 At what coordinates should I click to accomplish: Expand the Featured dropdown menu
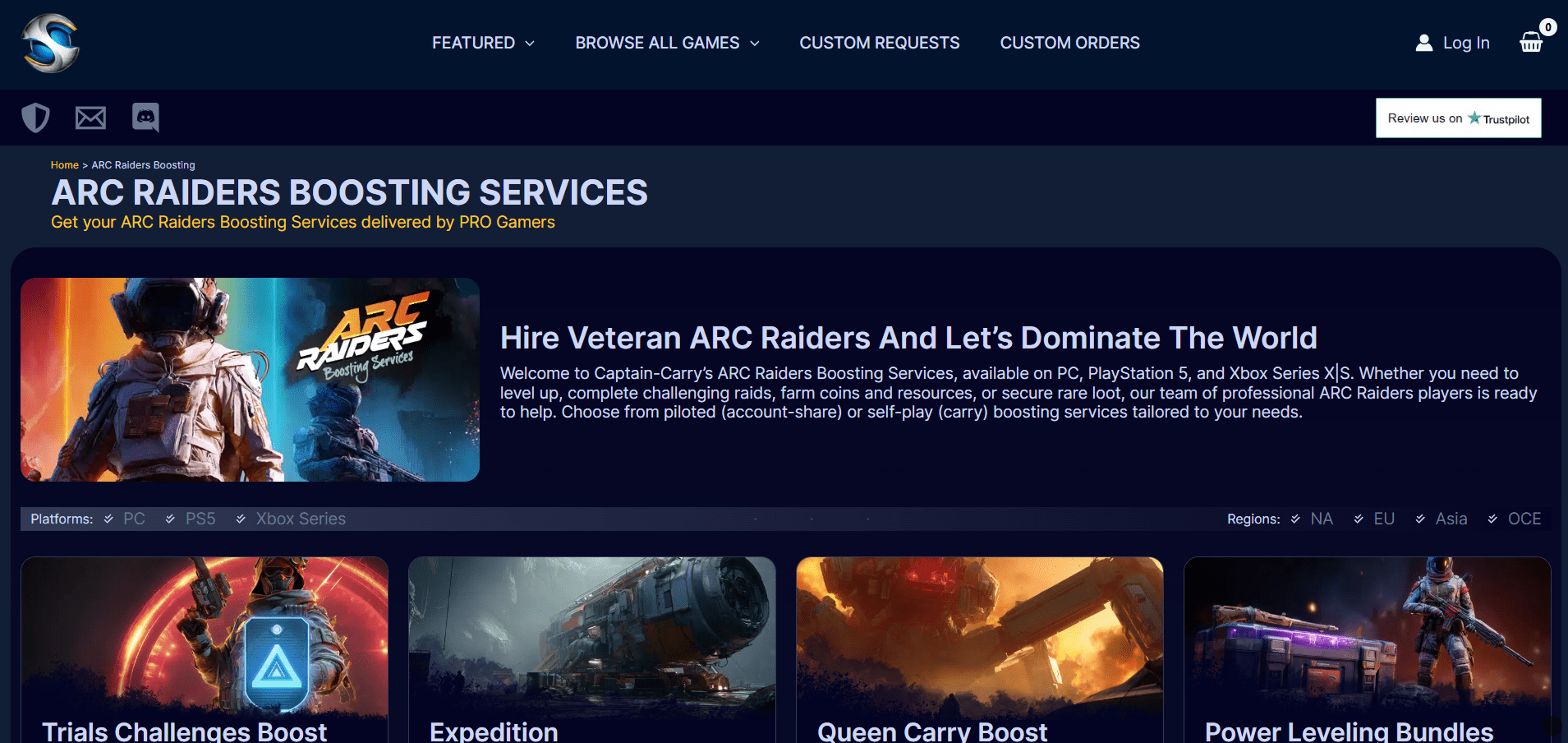pos(483,43)
